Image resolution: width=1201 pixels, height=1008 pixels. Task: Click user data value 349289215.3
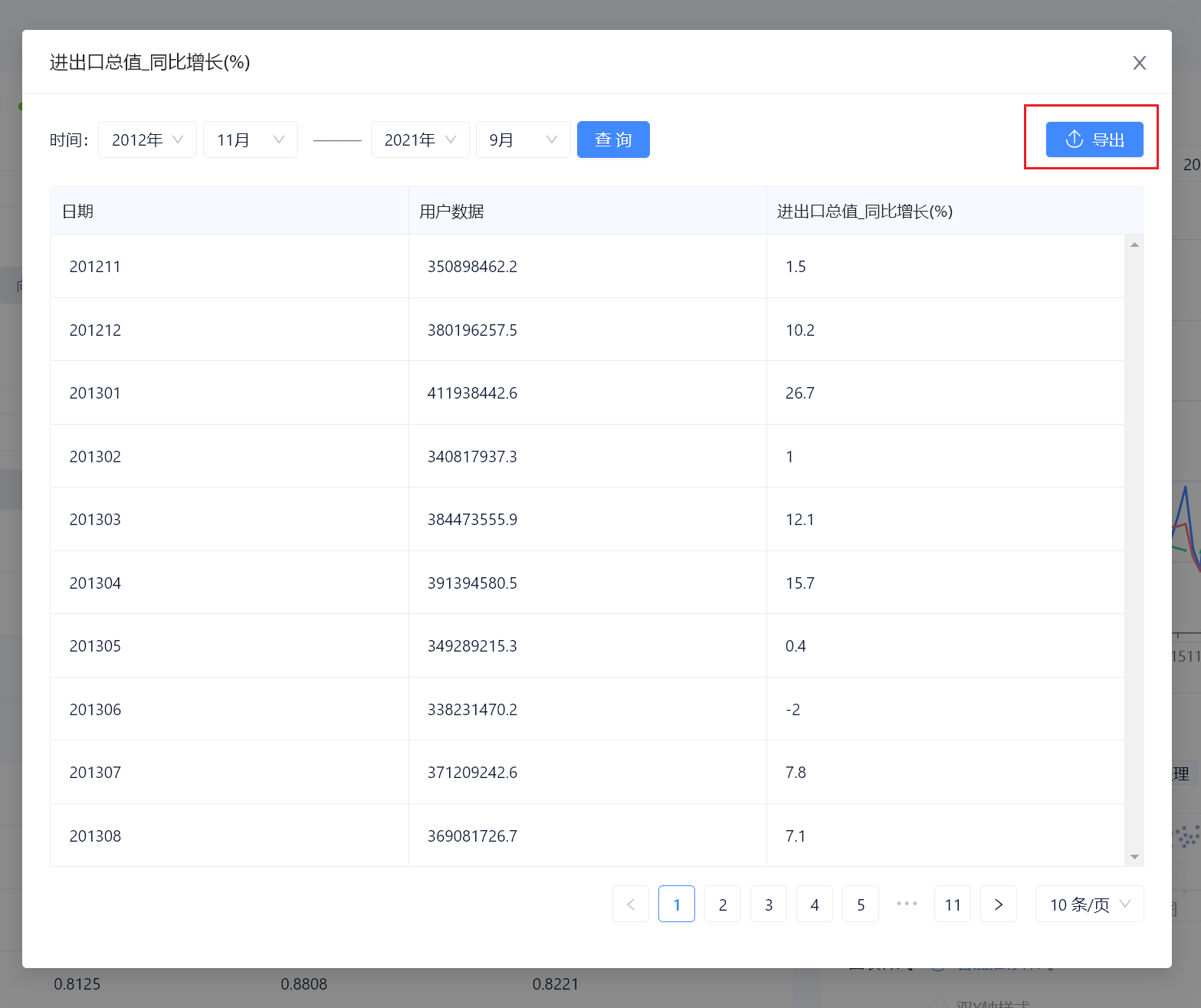pos(472,646)
